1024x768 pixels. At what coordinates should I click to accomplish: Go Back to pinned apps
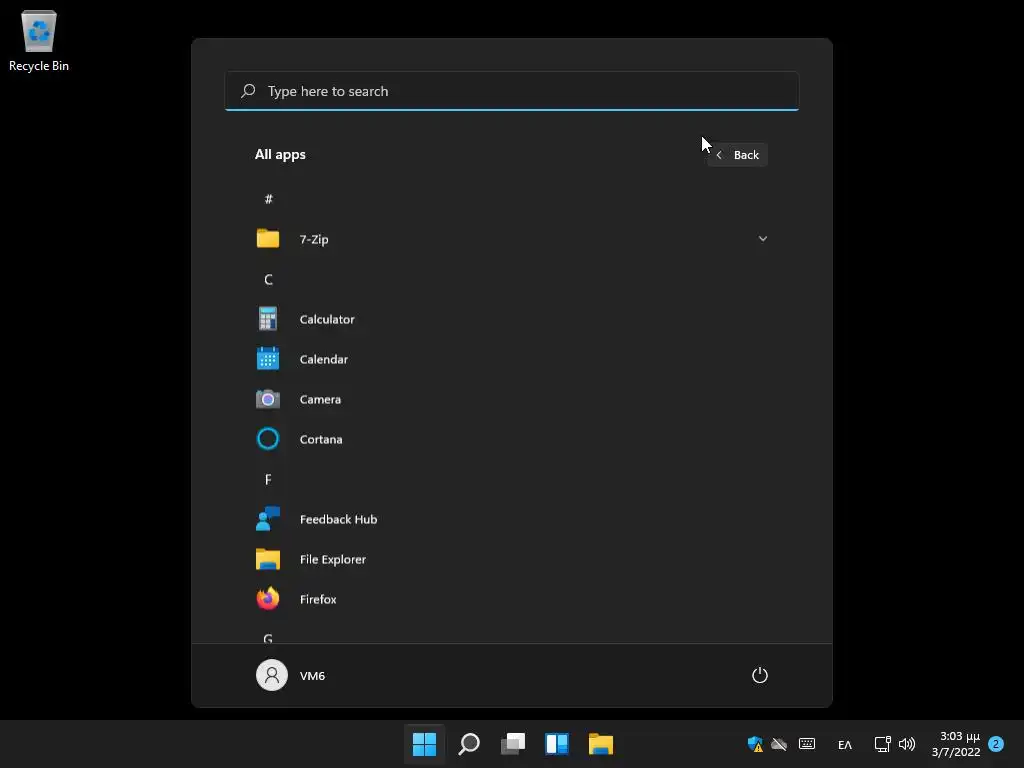[x=737, y=155]
